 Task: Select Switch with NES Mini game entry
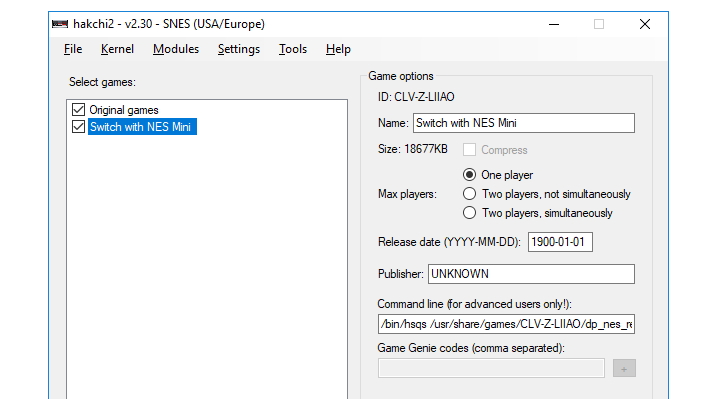[142, 127]
